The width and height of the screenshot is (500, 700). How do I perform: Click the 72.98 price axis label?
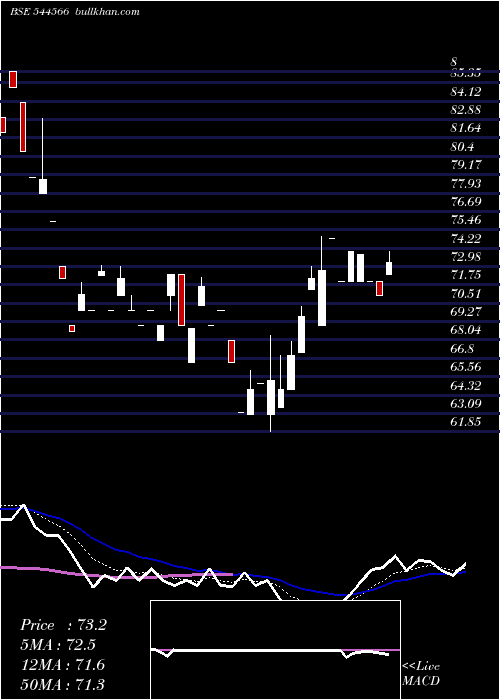[466, 257]
